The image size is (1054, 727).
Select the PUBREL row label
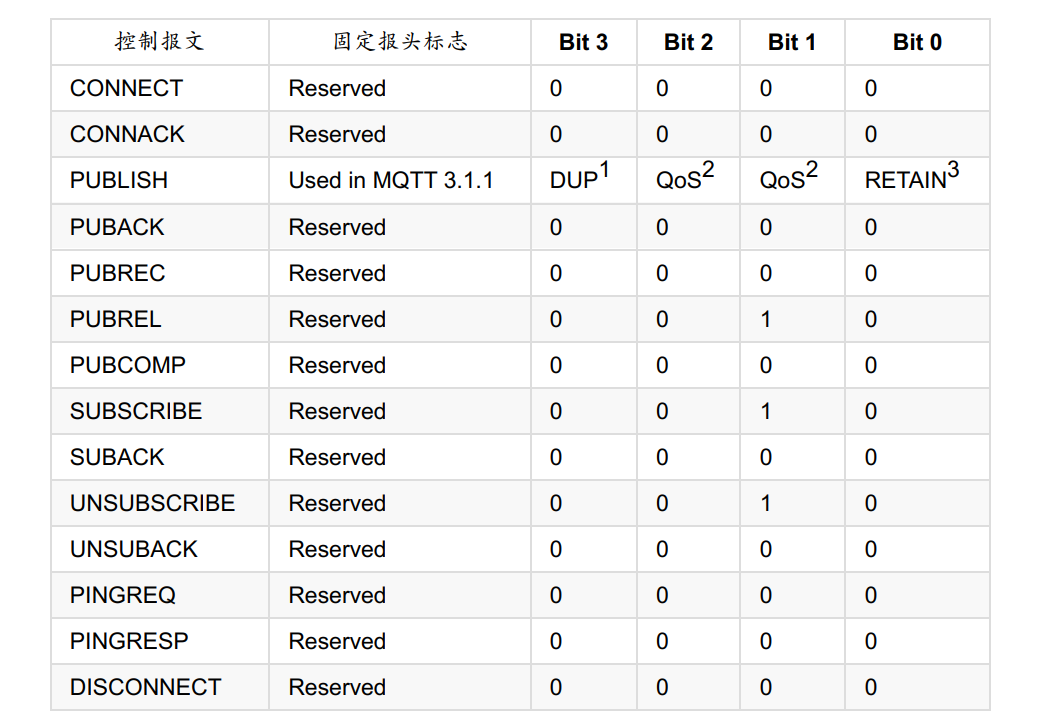coord(116,319)
